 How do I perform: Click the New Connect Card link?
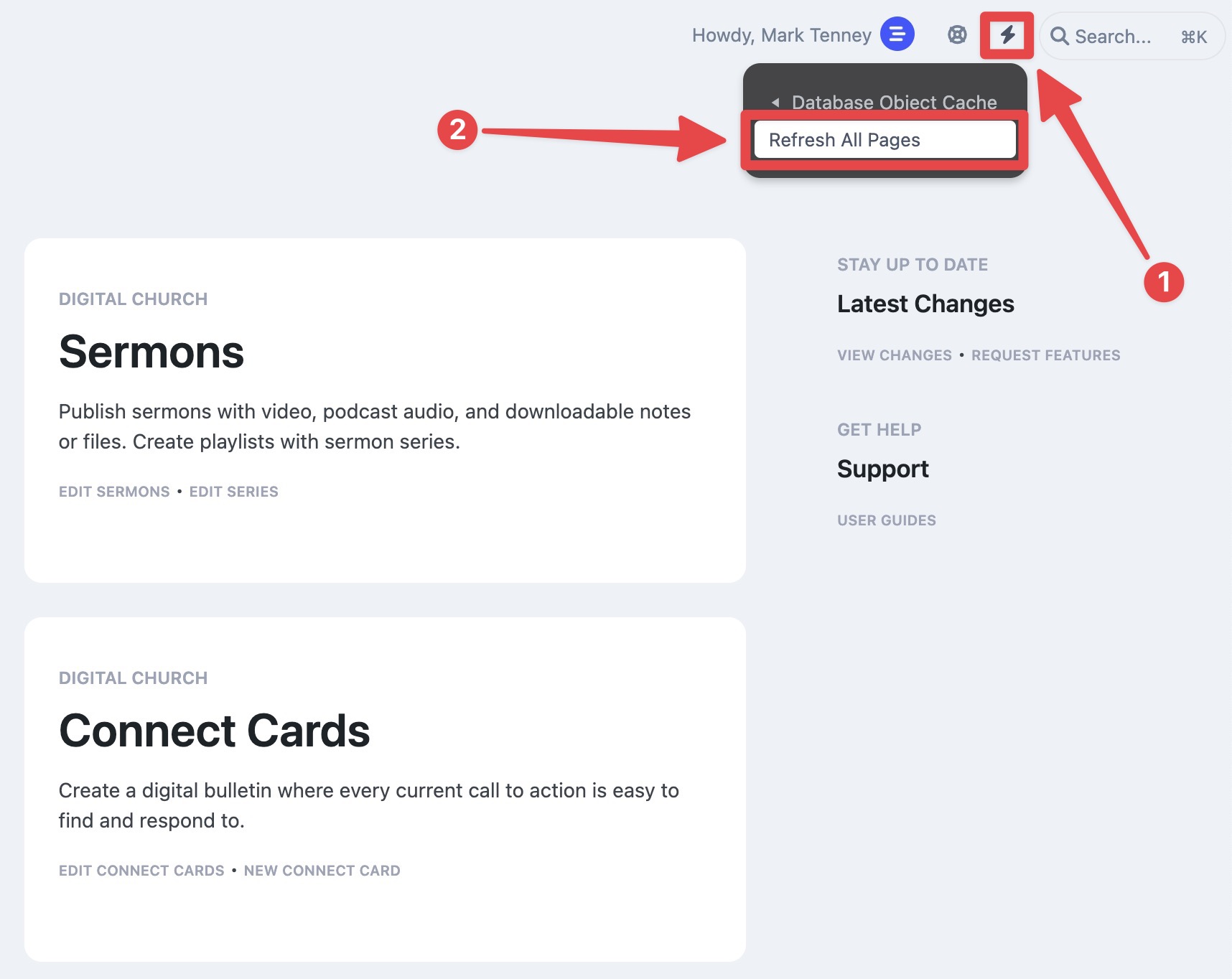tap(322, 871)
